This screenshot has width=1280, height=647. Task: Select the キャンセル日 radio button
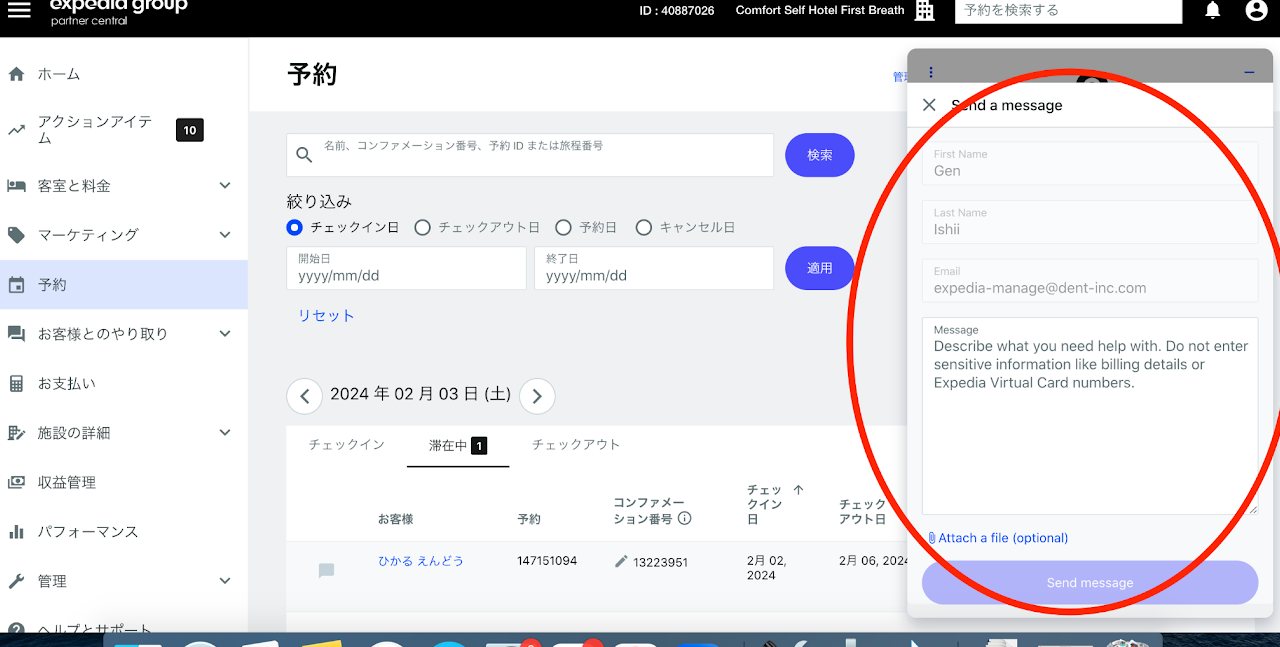point(643,228)
